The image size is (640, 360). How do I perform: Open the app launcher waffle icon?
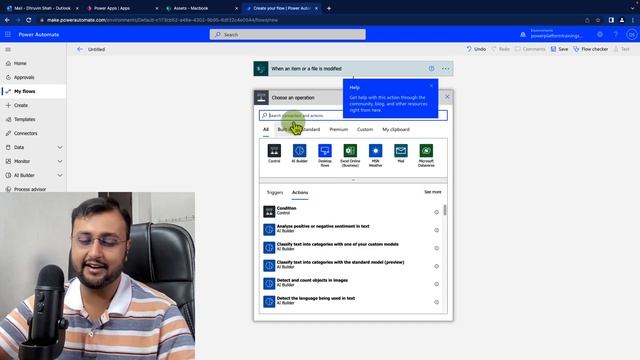point(8,35)
